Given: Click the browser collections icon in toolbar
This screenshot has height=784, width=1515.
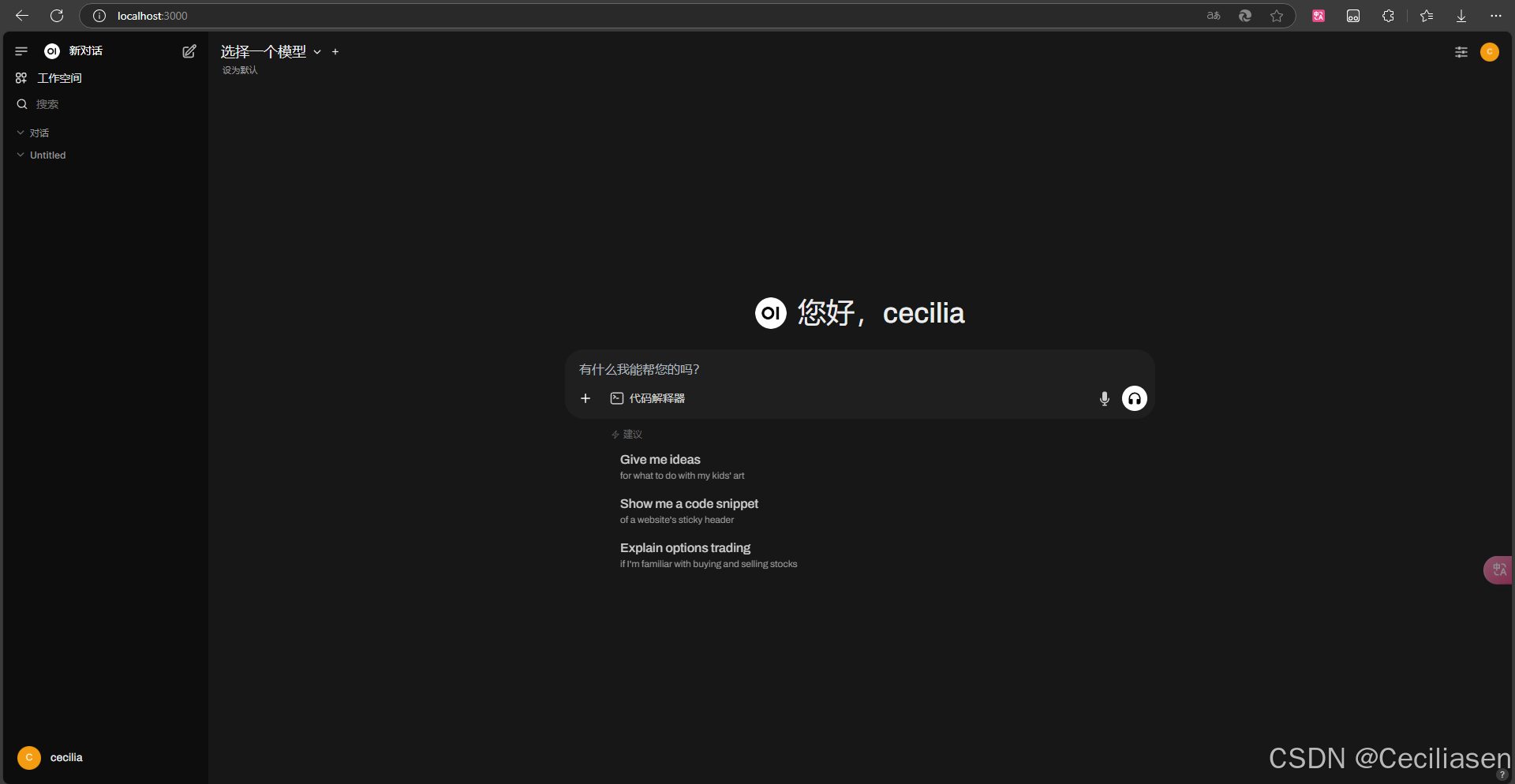Looking at the screenshot, I should (1353, 16).
